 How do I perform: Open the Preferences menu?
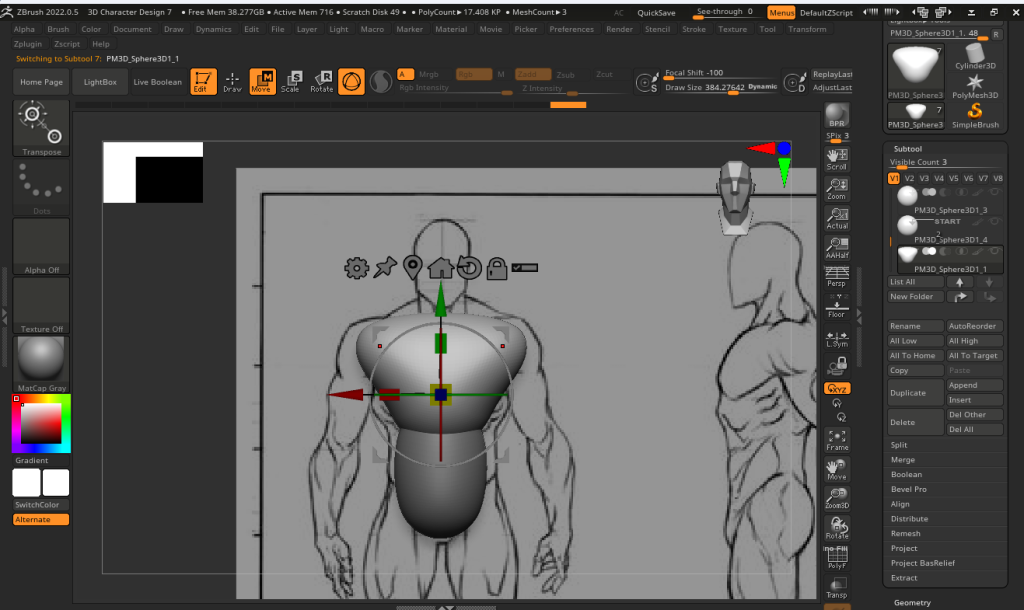pyautogui.click(x=571, y=30)
